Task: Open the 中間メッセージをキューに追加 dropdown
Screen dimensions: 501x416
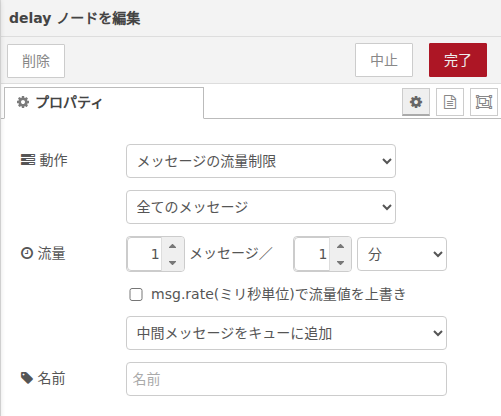Action: 286,333
